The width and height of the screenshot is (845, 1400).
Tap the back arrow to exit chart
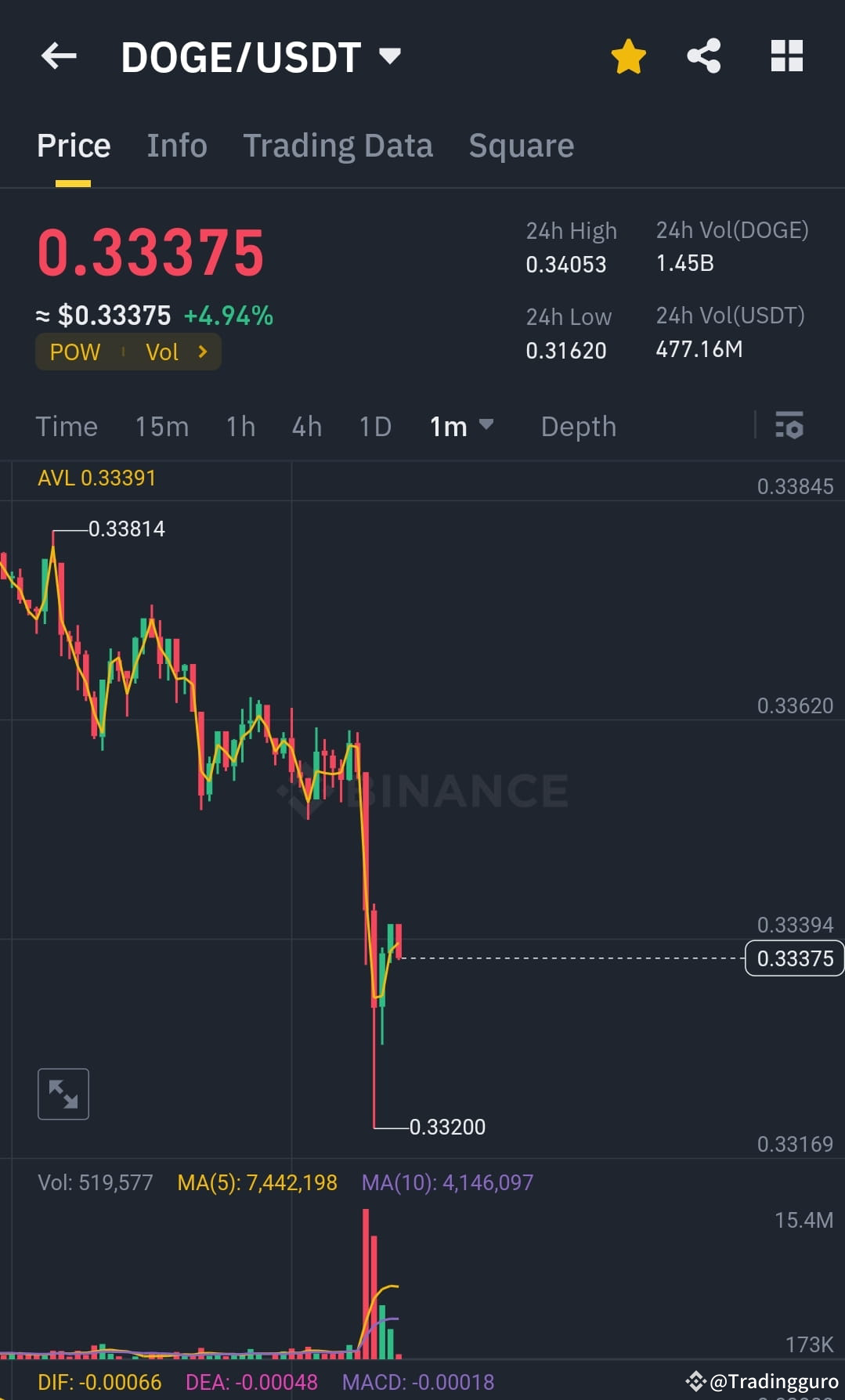[x=58, y=56]
